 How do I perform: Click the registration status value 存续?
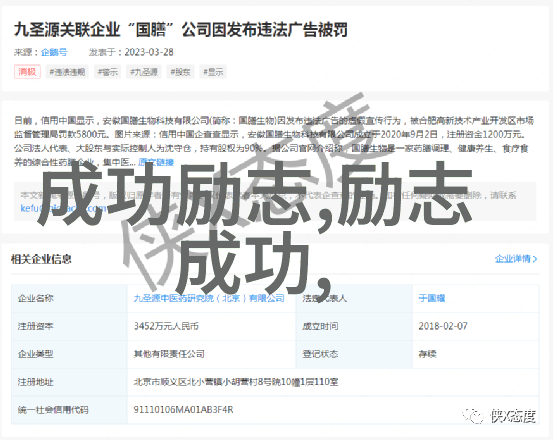(x=427, y=354)
